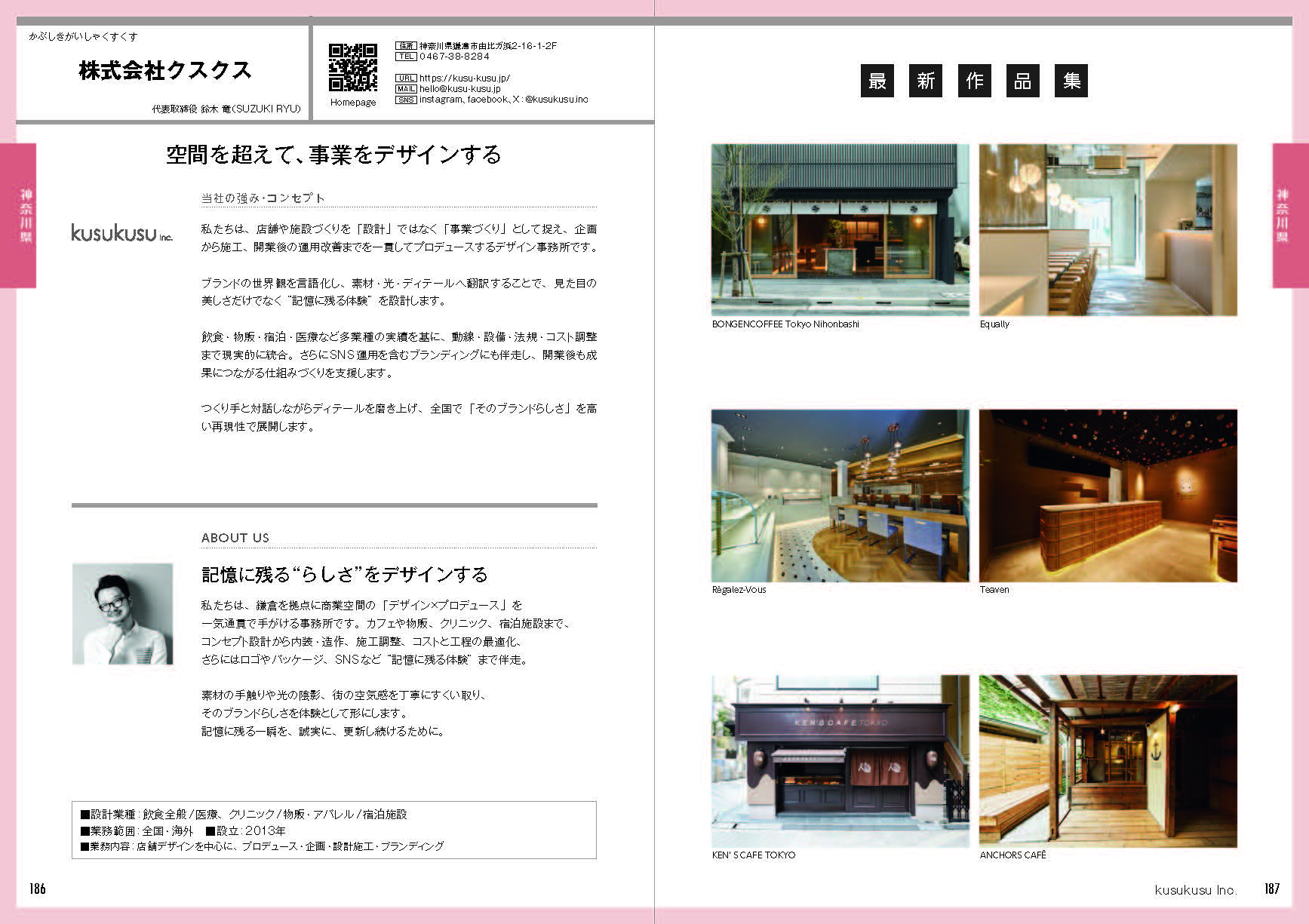
Task: Click the 集 title tile
Action: [1071, 81]
